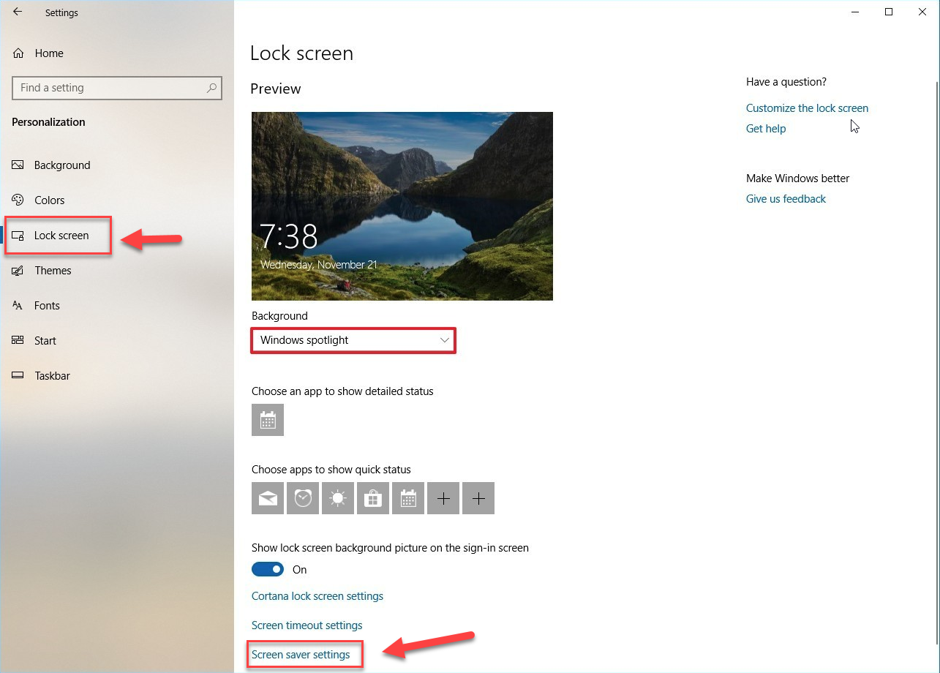Choose the Calendar app for detailed status
This screenshot has width=940, height=673.
[268, 420]
